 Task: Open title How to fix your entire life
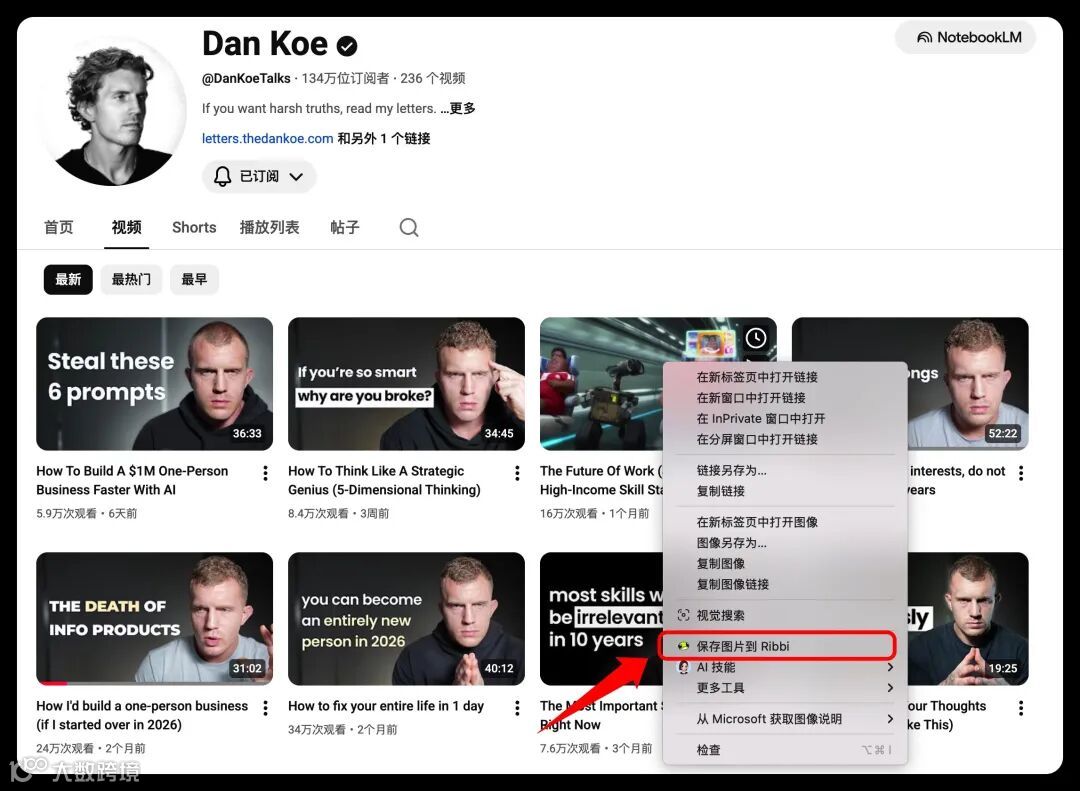tap(386, 706)
